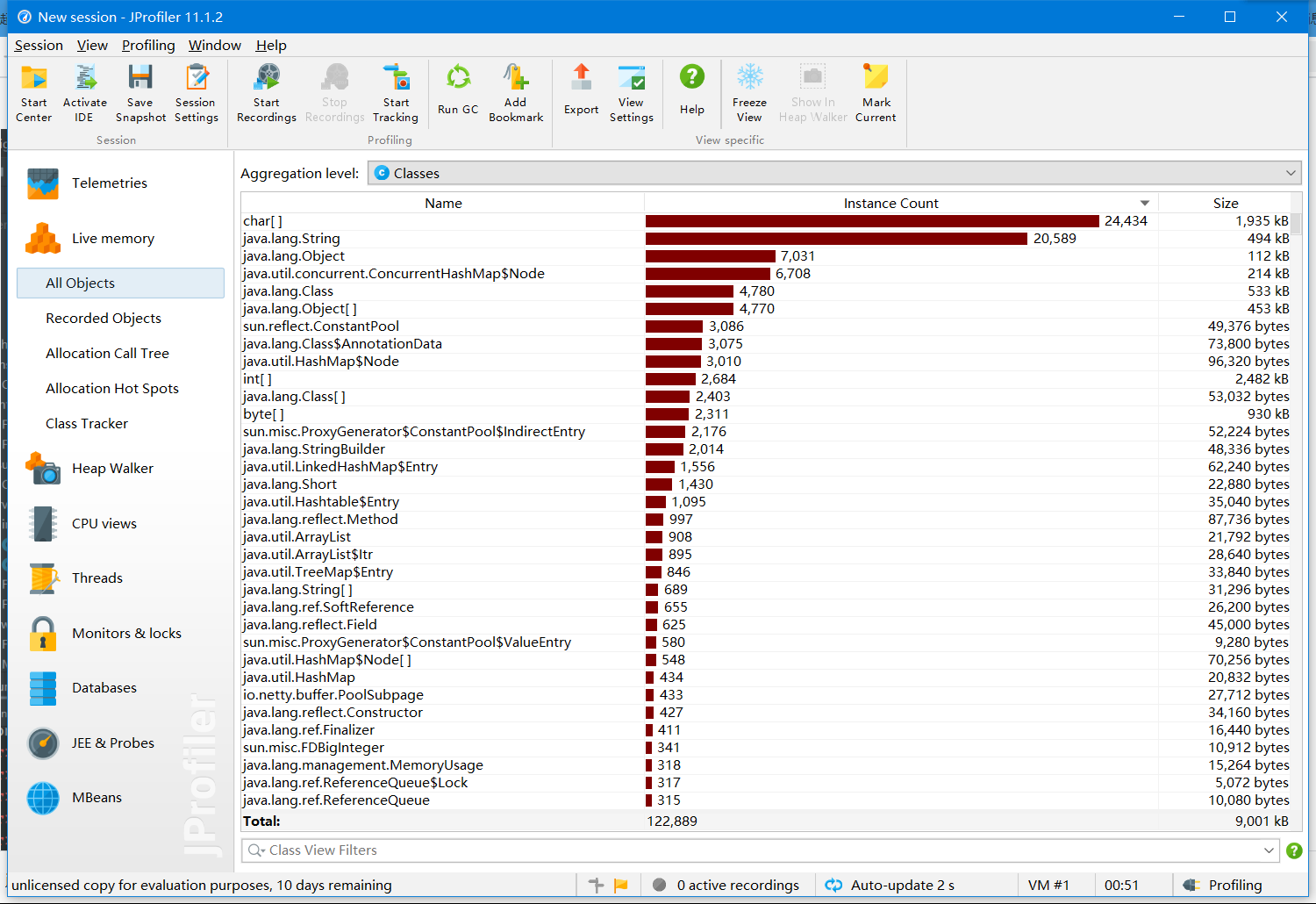This screenshot has width=1316, height=904.
Task: Select the io.netty.buffer.PoolSubpage row
Action: pyautogui.click(x=766, y=695)
